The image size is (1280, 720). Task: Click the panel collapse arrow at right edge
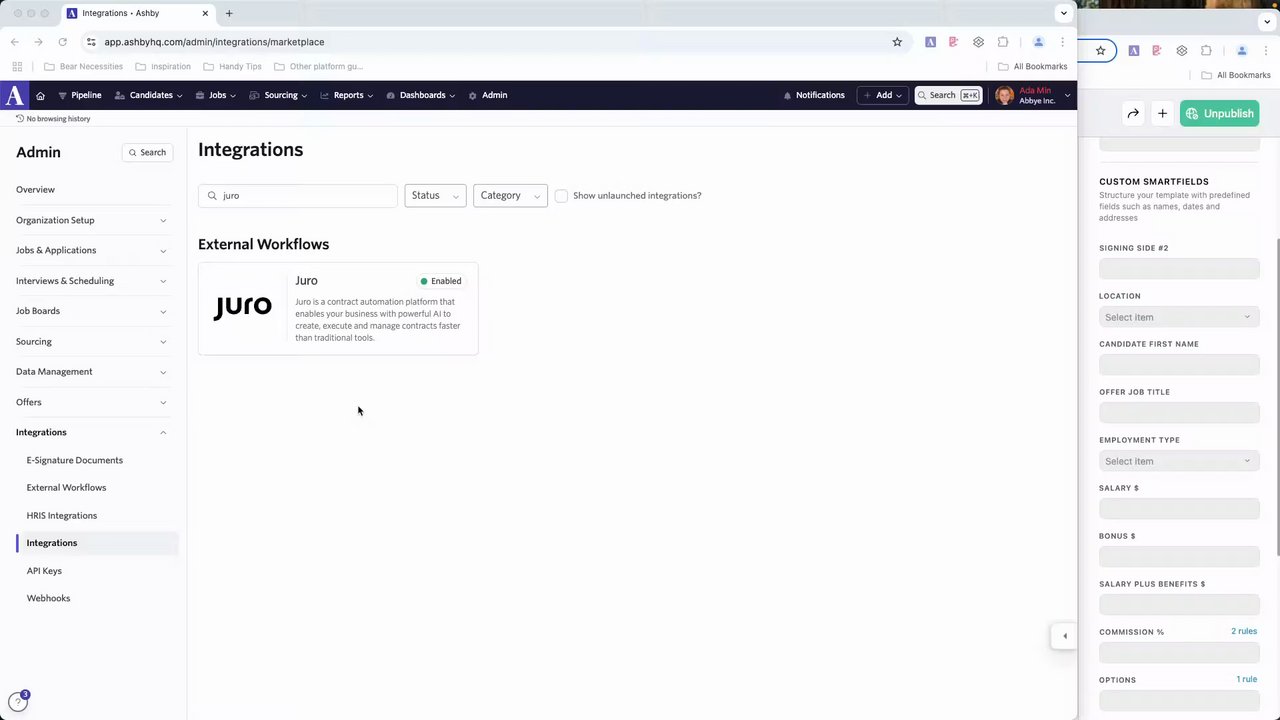(1064, 636)
